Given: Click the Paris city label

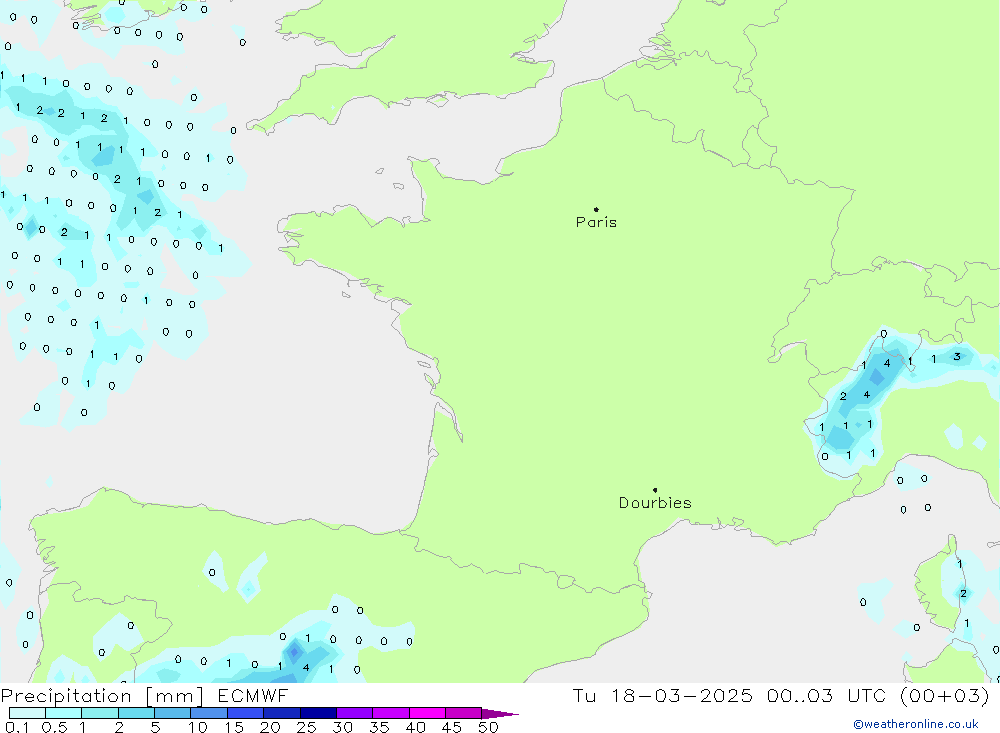Looking at the screenshot, I should 596,222.
